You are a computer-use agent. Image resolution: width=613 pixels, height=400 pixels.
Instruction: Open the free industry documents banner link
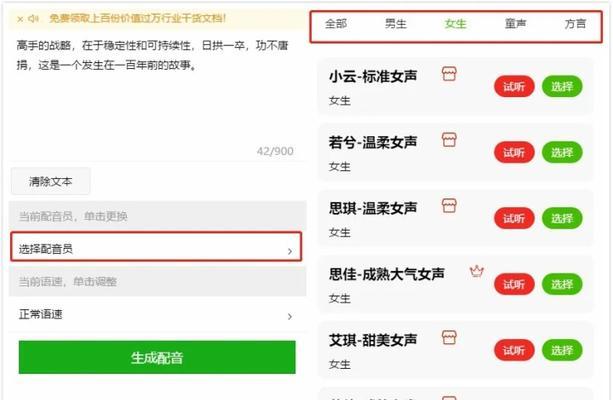(137, 18)
